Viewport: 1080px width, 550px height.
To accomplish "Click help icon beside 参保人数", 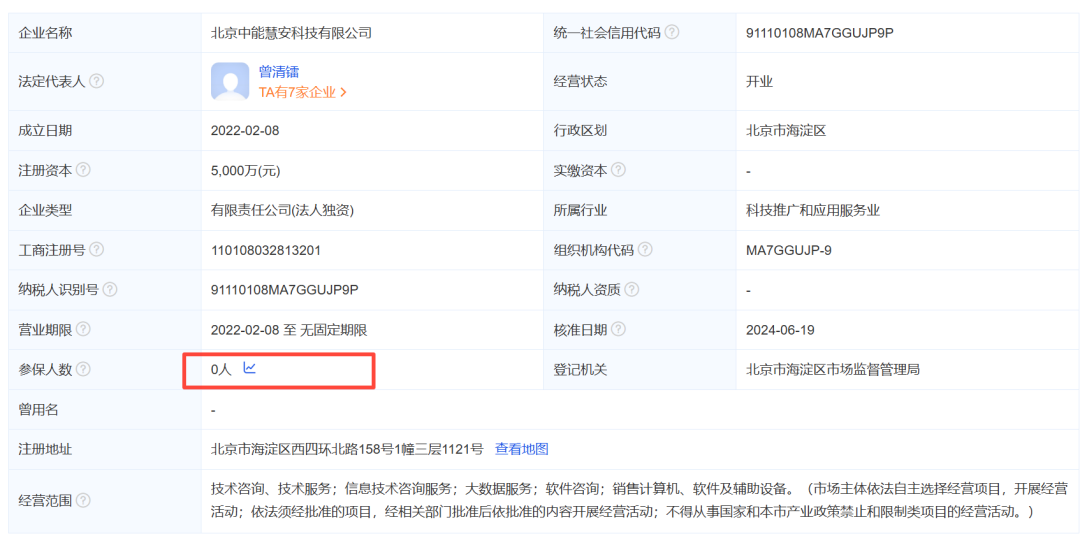I will (83, 370).
